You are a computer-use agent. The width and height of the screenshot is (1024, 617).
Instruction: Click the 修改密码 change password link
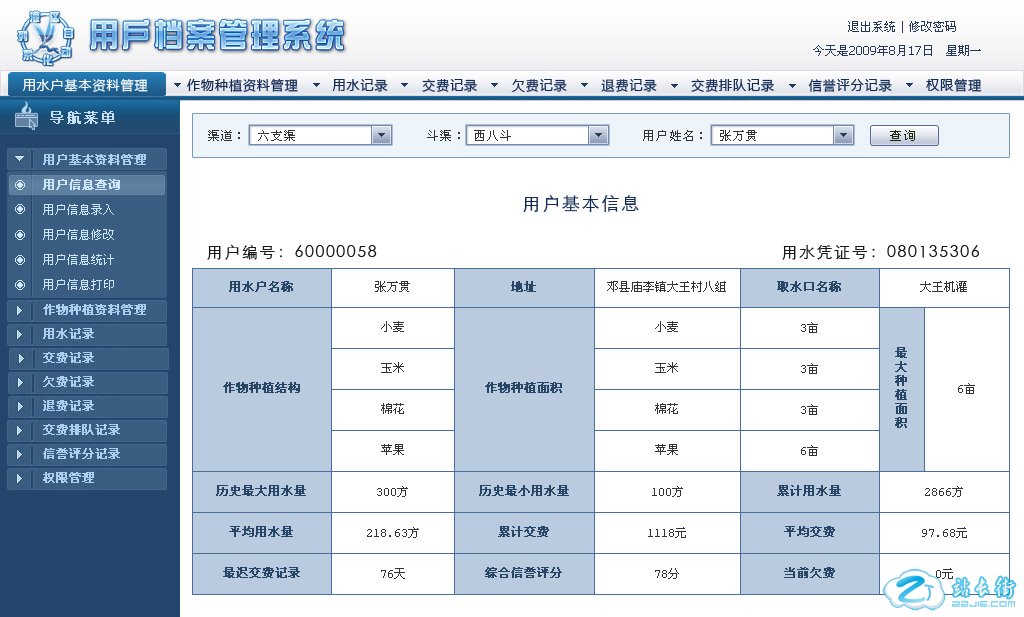point(932,27)
